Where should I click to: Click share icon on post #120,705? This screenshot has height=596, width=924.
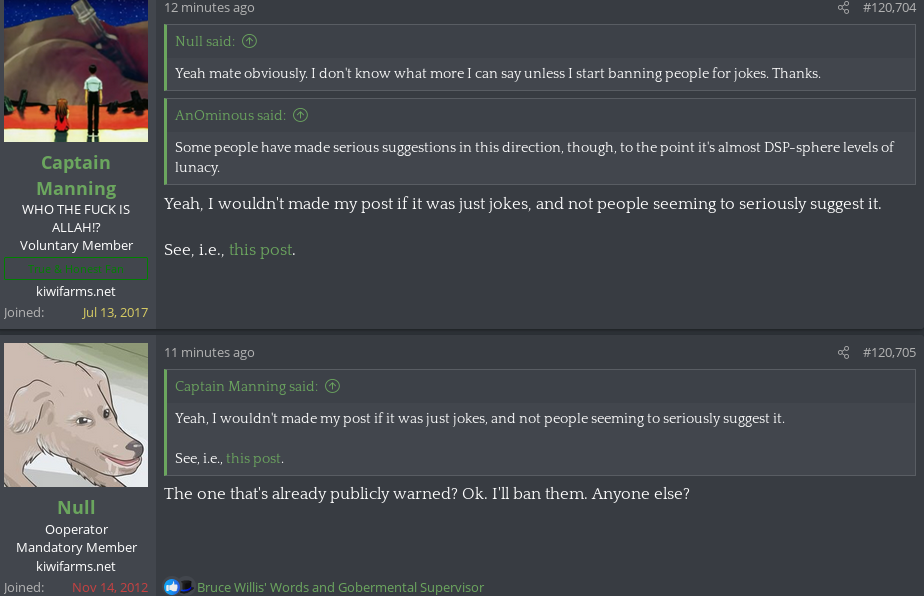coord(843,353)
